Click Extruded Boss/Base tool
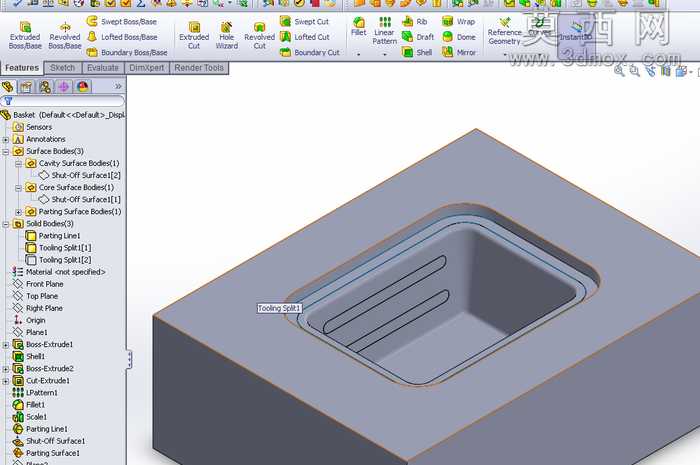700x465 pixels. pos(25,36)
